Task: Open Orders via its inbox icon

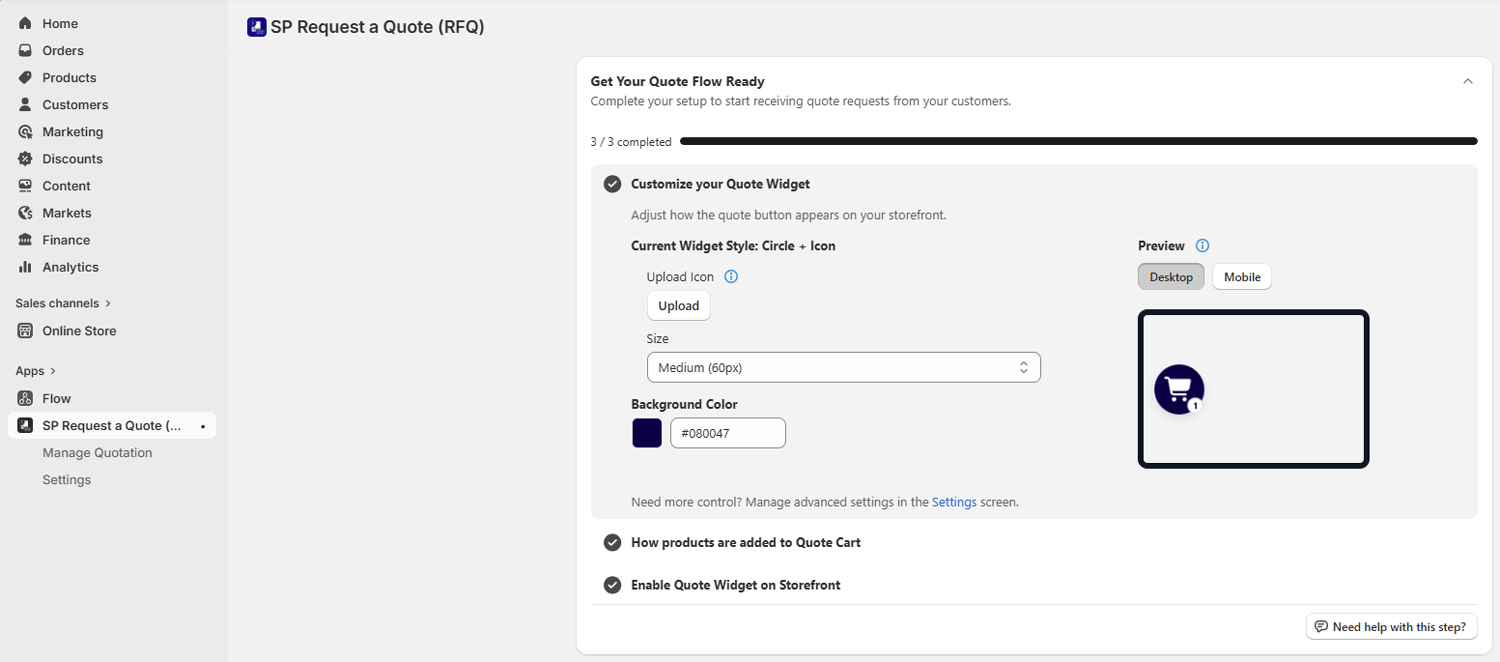Action: pyautogui.click(x=25, y=50)
